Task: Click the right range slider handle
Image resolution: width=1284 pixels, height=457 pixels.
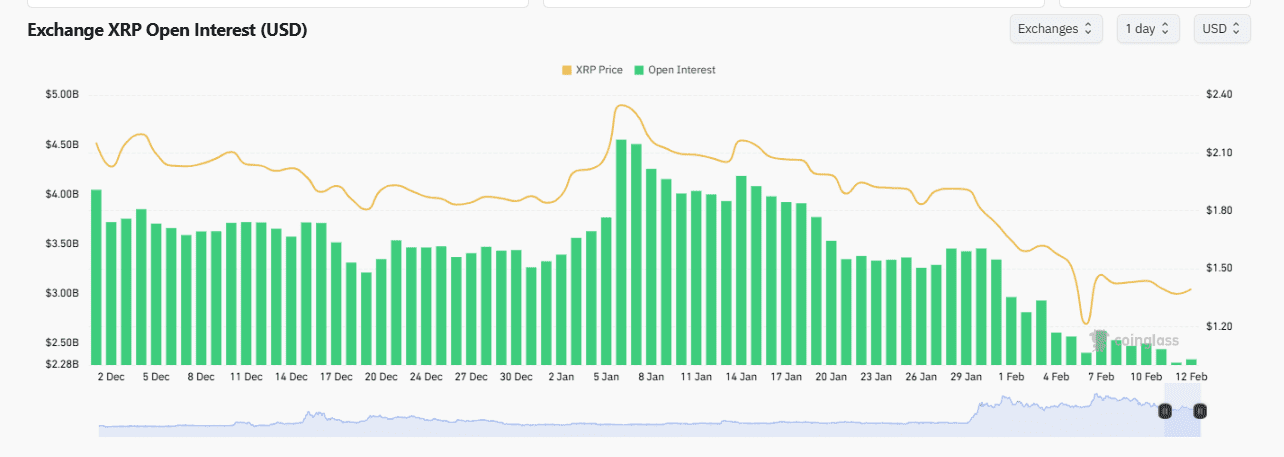Action: point(1200,411)
